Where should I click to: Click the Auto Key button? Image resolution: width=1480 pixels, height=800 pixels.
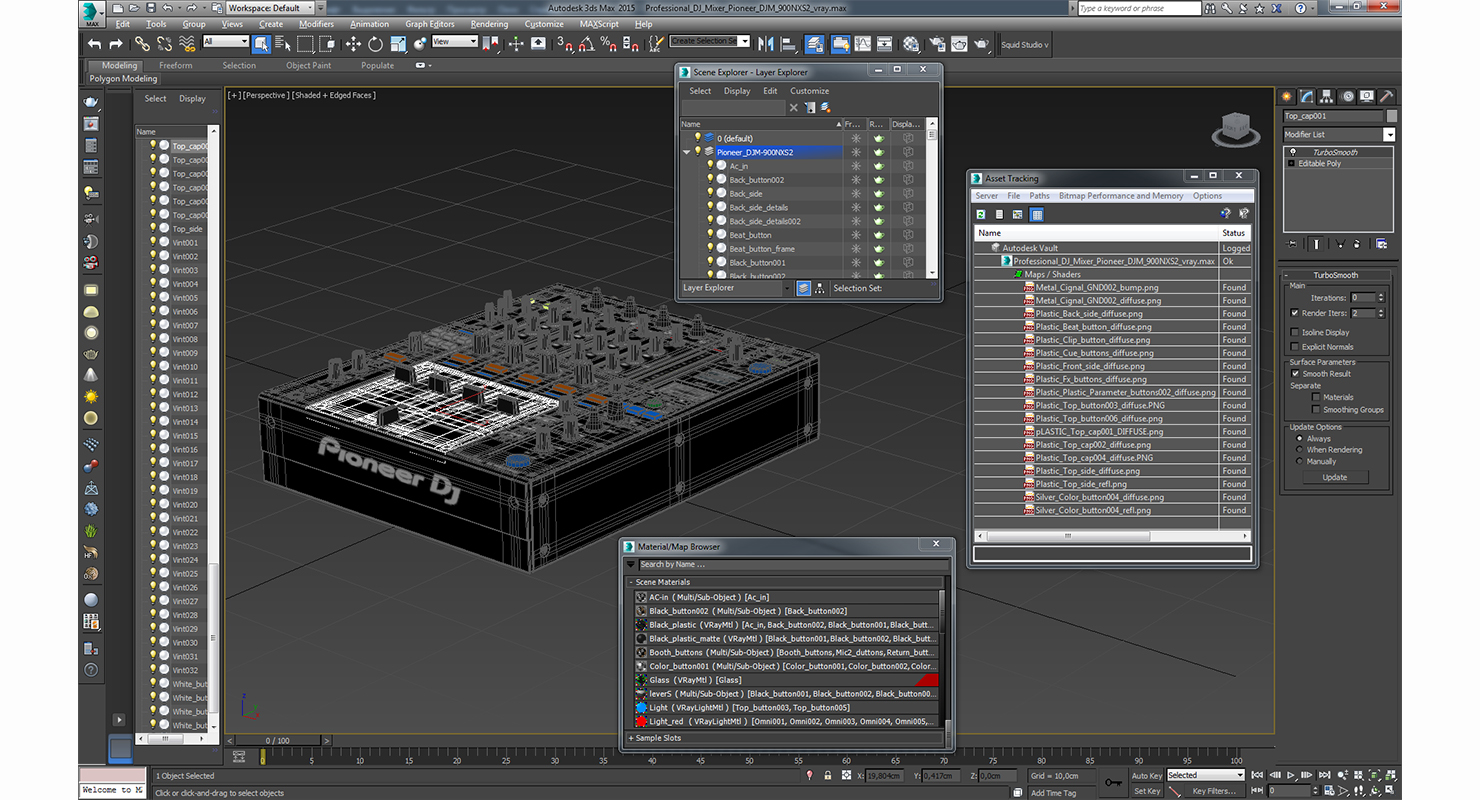pos(1147,775)
